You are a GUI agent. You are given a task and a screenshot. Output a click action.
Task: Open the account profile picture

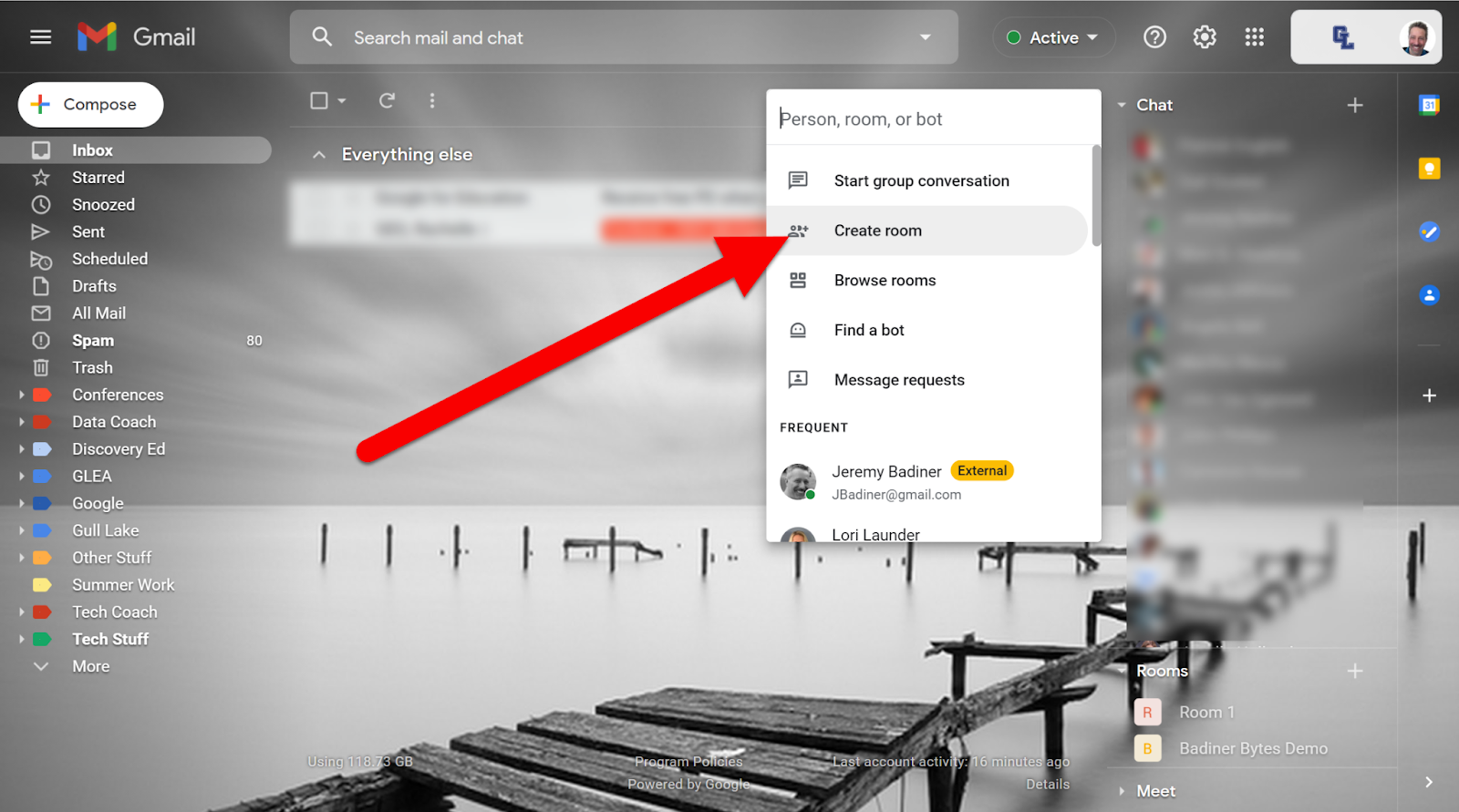pyautogui.click(x=1416, y=38)
